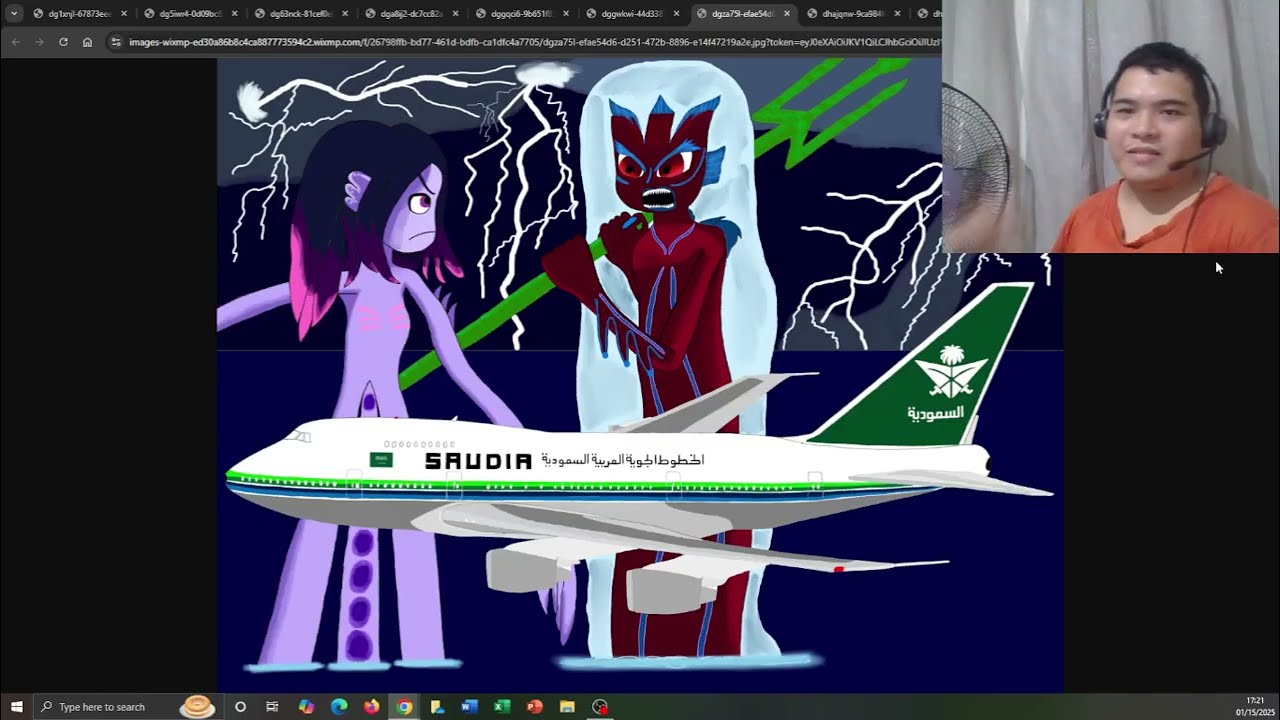Screen dimensions: 1280x720
Task: Switch to the dga8ij2-dc7cc8 tab
Action: pyautogui.click(x=411, y=14)
